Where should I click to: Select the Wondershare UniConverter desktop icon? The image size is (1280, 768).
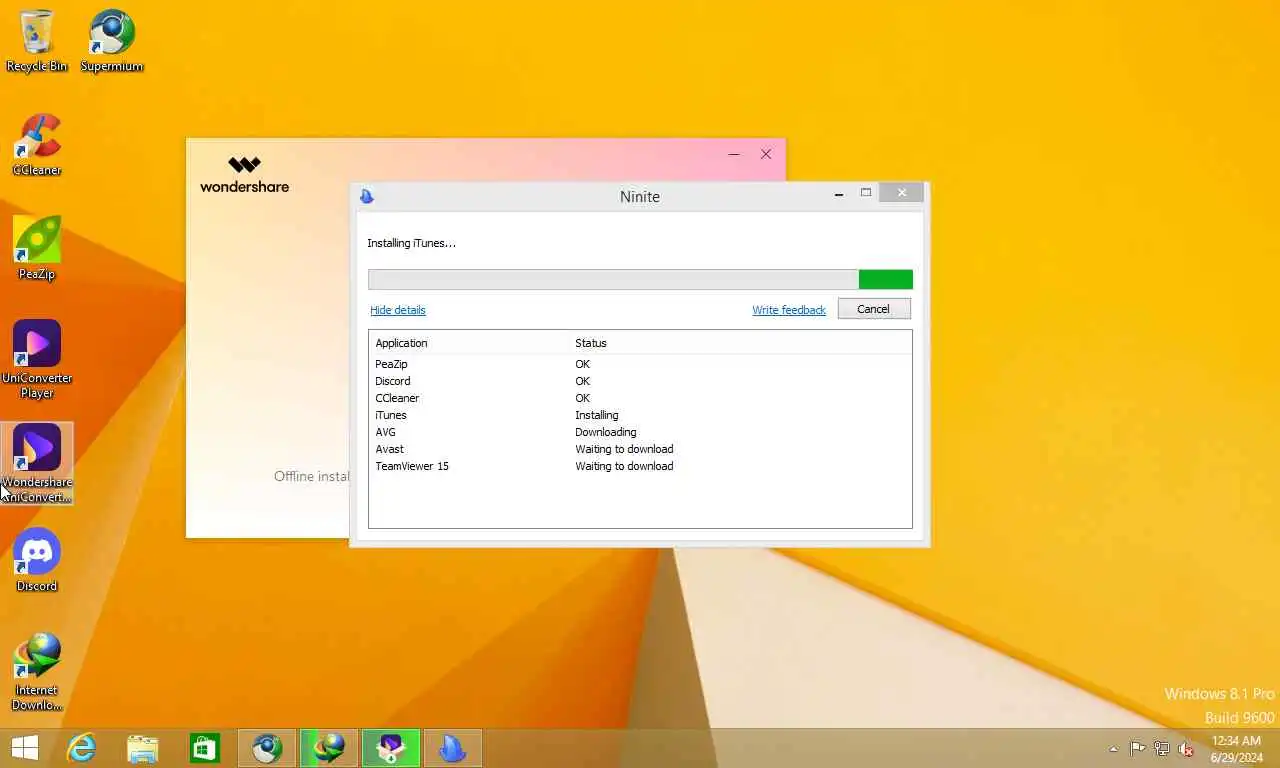[37, 464]
